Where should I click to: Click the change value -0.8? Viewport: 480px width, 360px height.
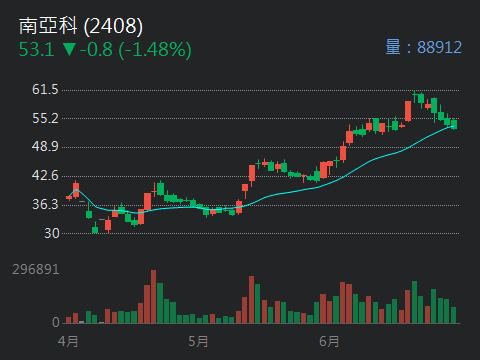96,50
